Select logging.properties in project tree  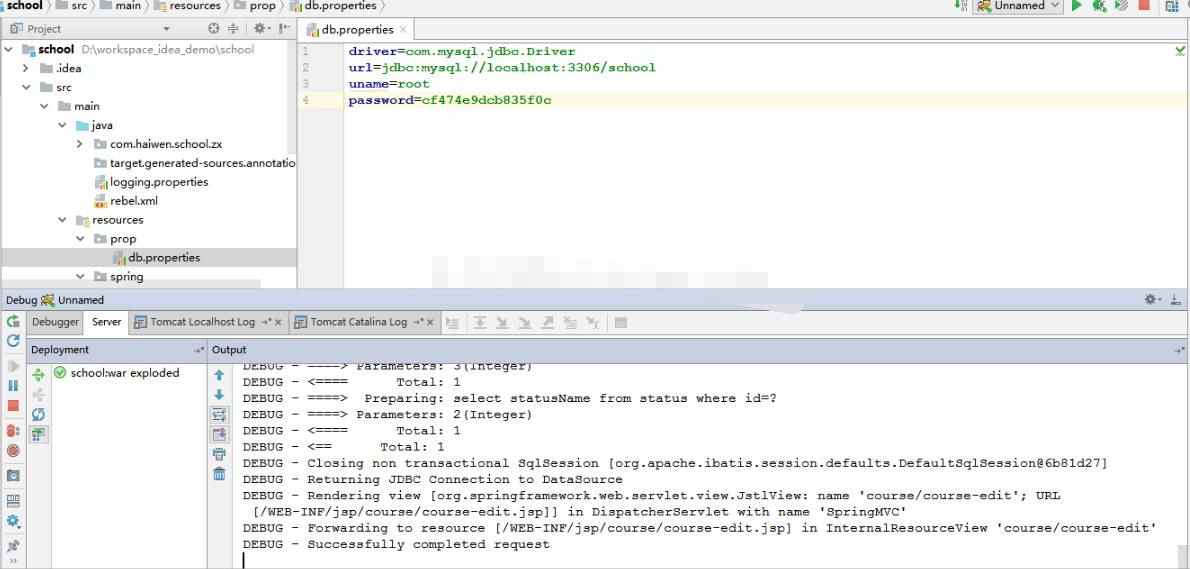159,182
